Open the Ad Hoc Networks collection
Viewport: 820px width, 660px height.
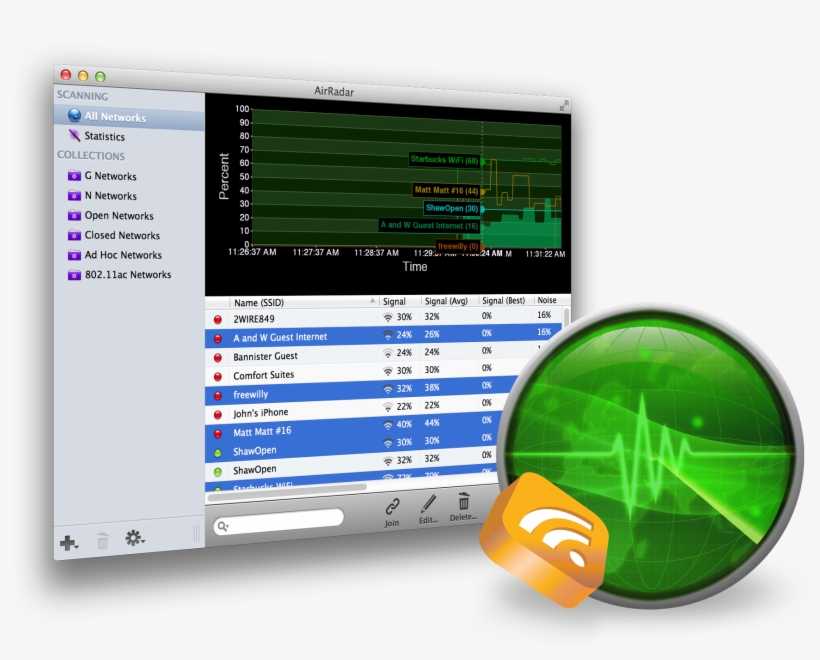click(123, 255)
